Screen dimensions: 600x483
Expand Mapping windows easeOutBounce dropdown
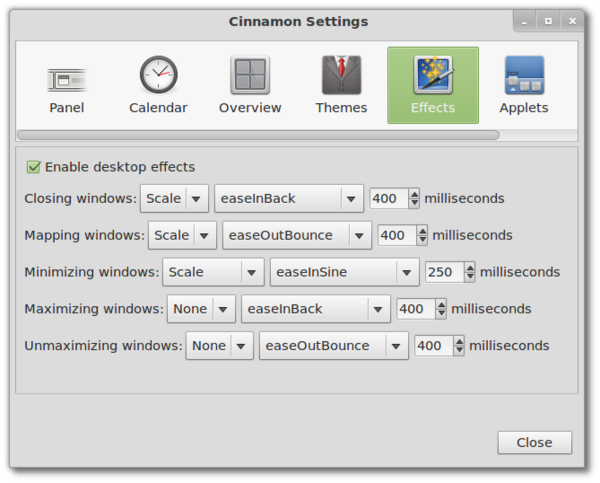[297, 236]
